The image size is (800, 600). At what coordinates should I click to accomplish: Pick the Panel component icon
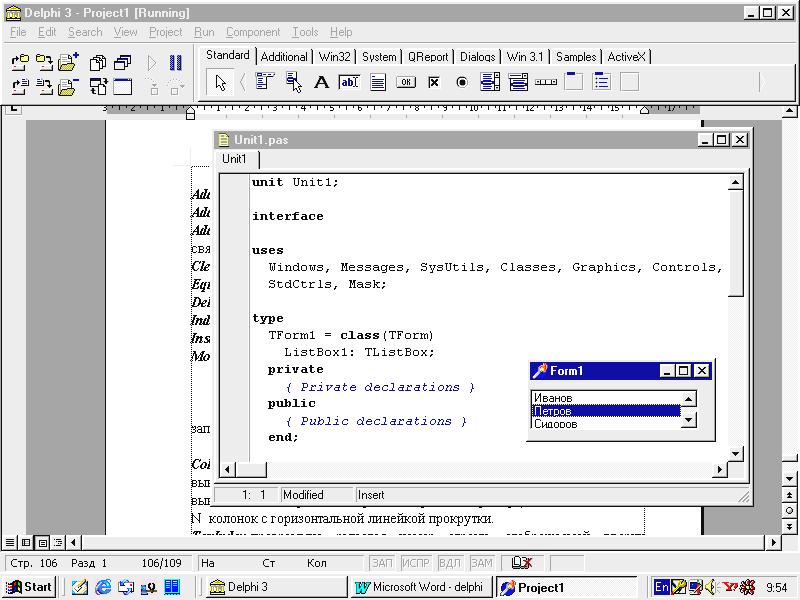630,82
